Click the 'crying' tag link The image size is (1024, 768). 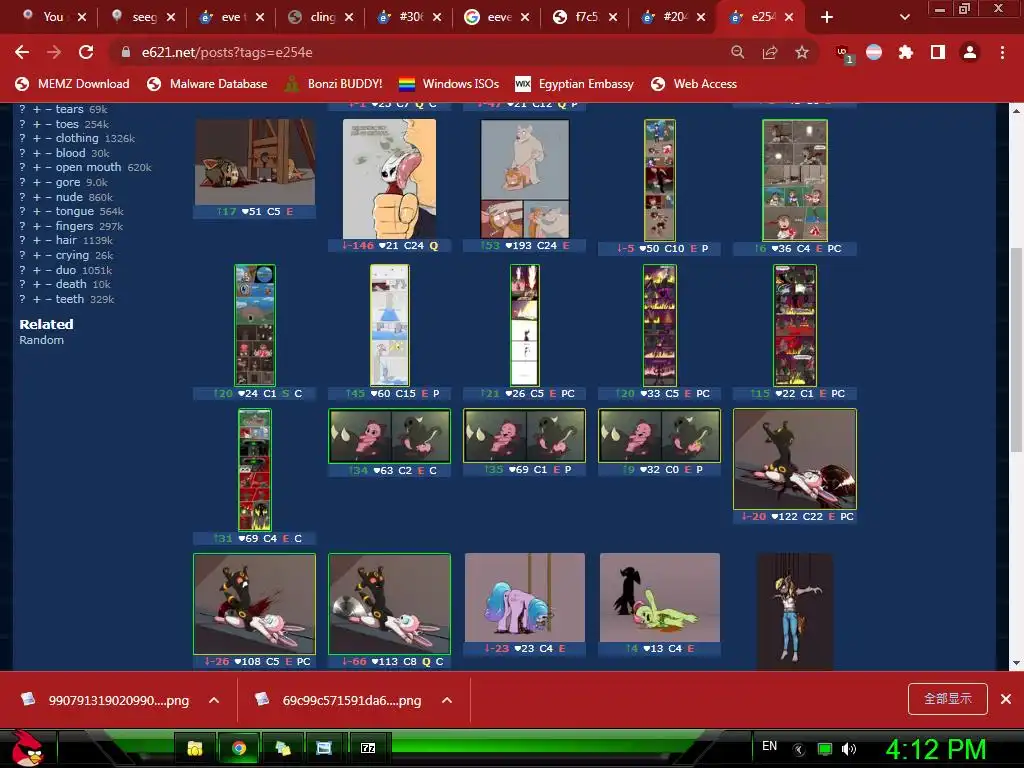(72, 255)
